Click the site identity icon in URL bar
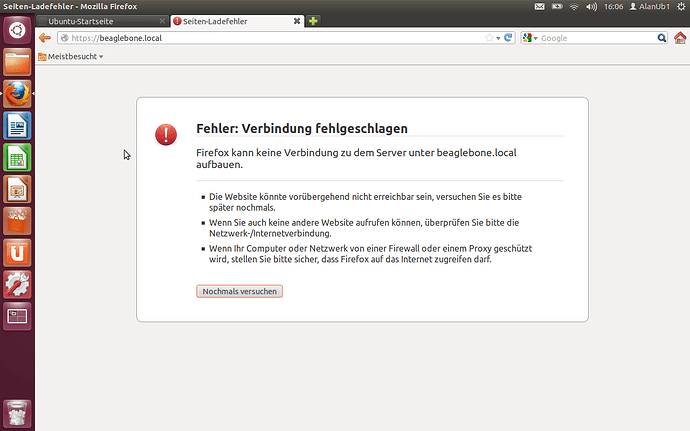The image size is (690, 431). [x=65, y=38]
